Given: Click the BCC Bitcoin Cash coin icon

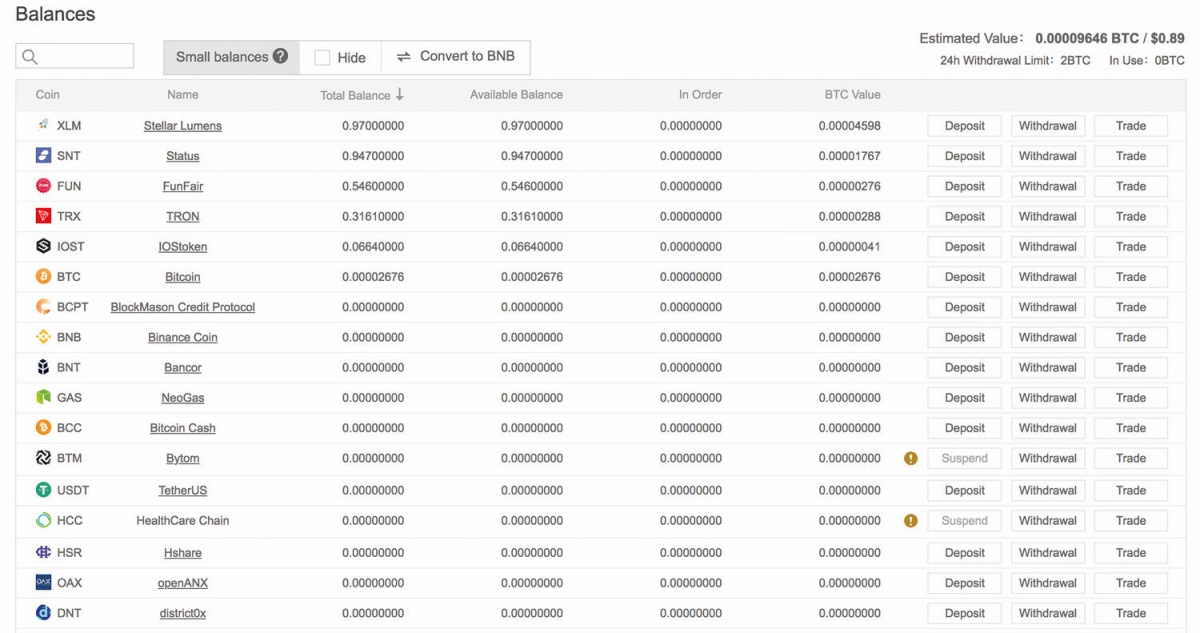Looking at the screenshot, I should 43,427.
